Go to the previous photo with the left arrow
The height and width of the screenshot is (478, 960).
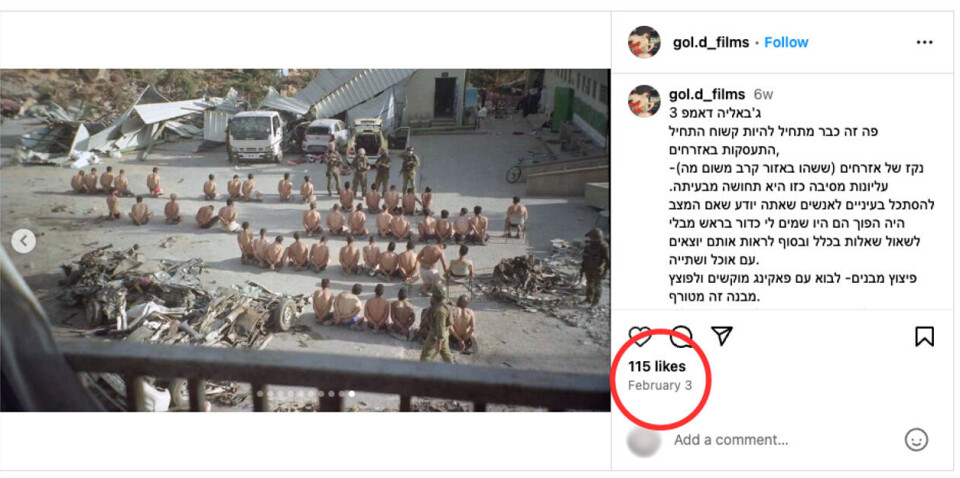(x=23, y=241)
